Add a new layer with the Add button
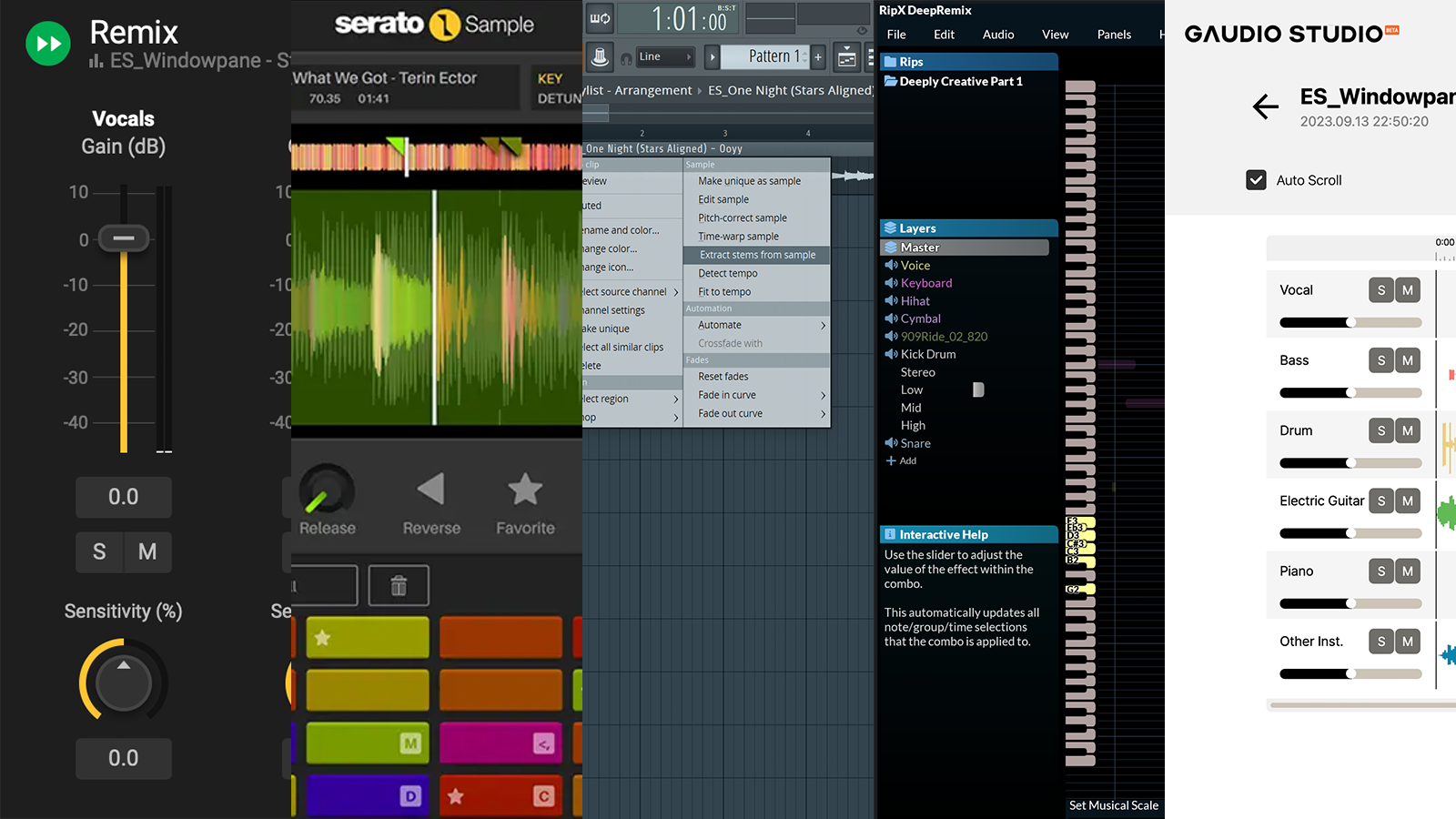The image size is (1456, 819). click(x=900, y=460)
